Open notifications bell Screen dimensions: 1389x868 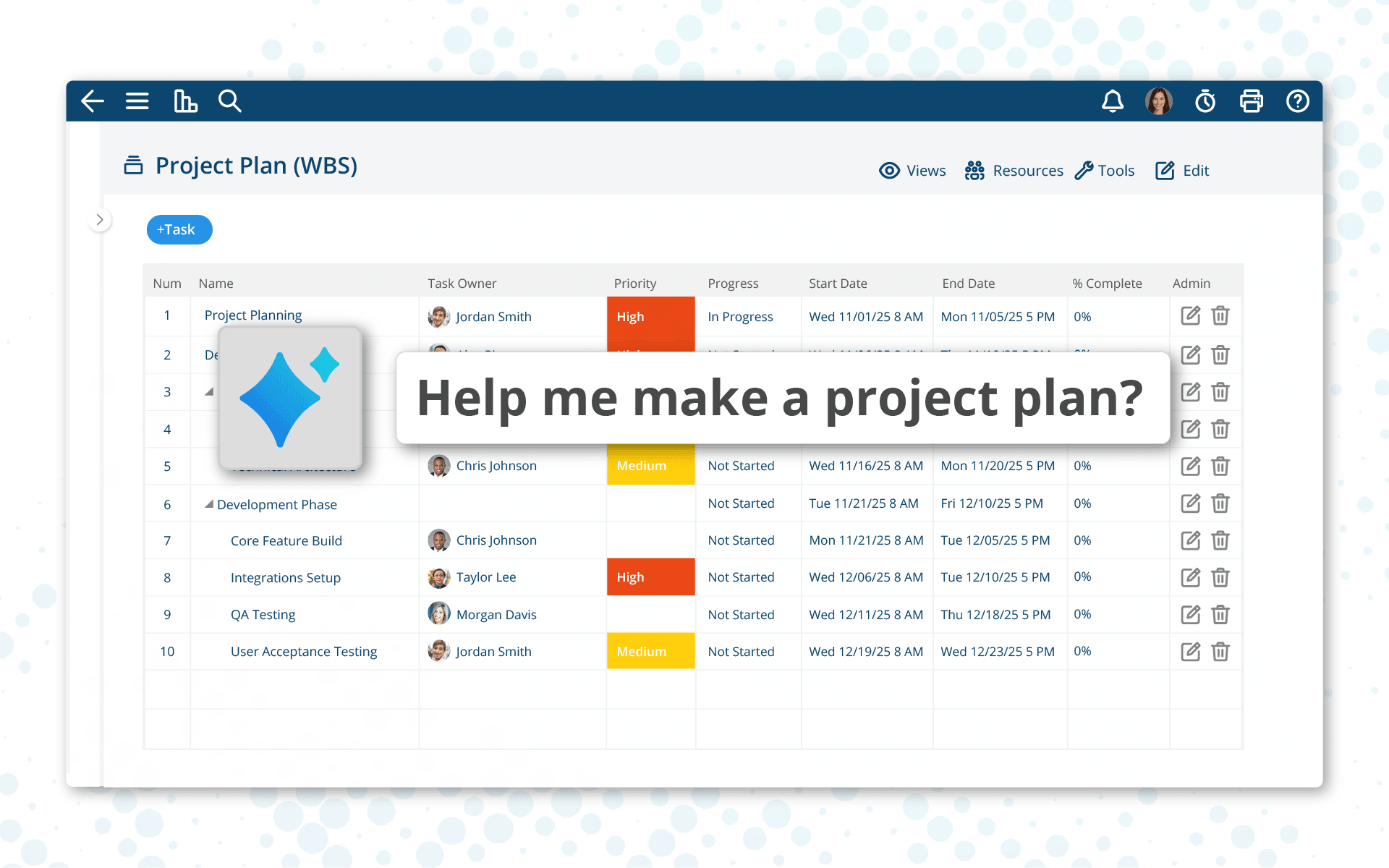coord(1113,101)
